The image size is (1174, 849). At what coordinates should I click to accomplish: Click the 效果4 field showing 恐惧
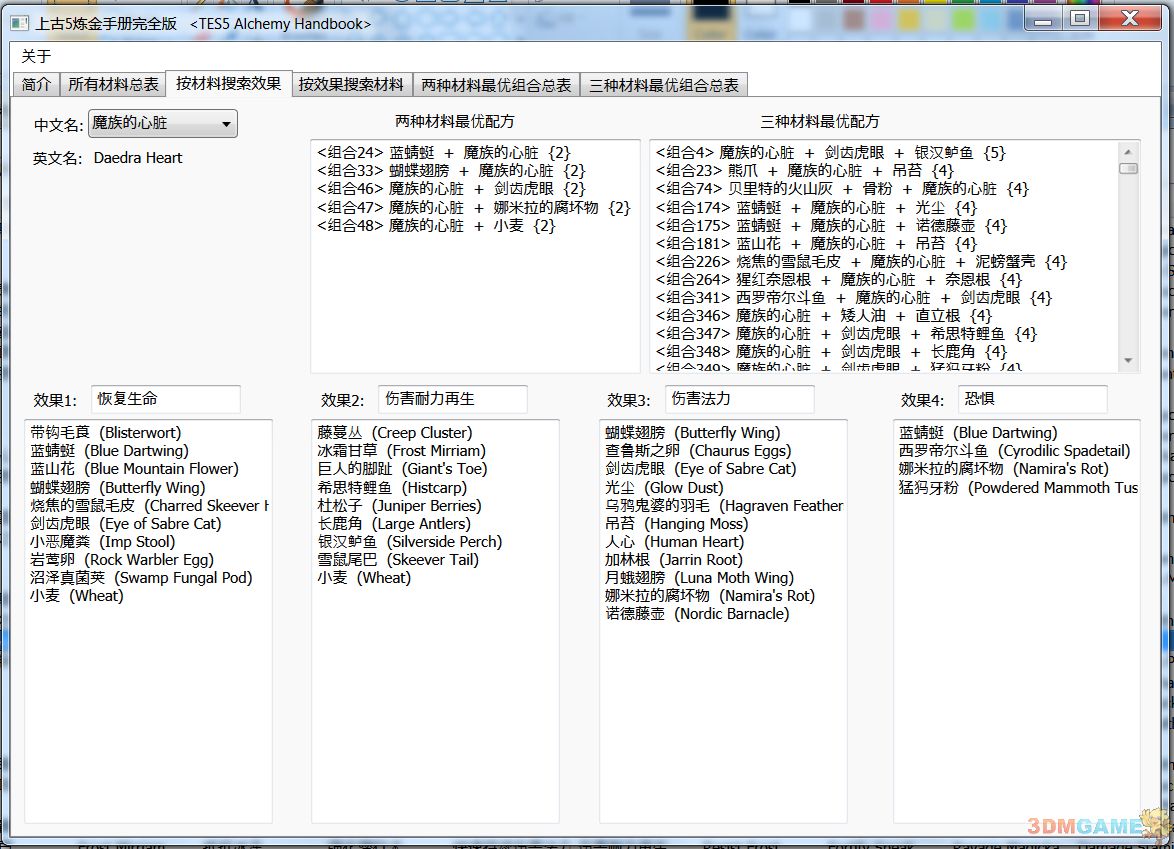pos(1032,399)
